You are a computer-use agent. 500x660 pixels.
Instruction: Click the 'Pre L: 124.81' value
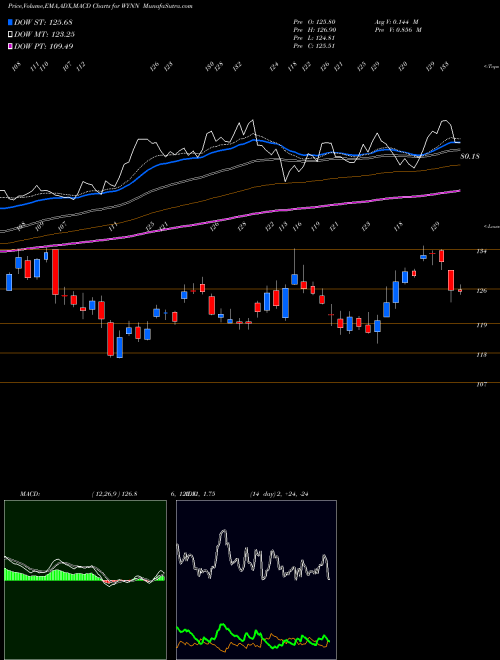(x=314, y=38)
